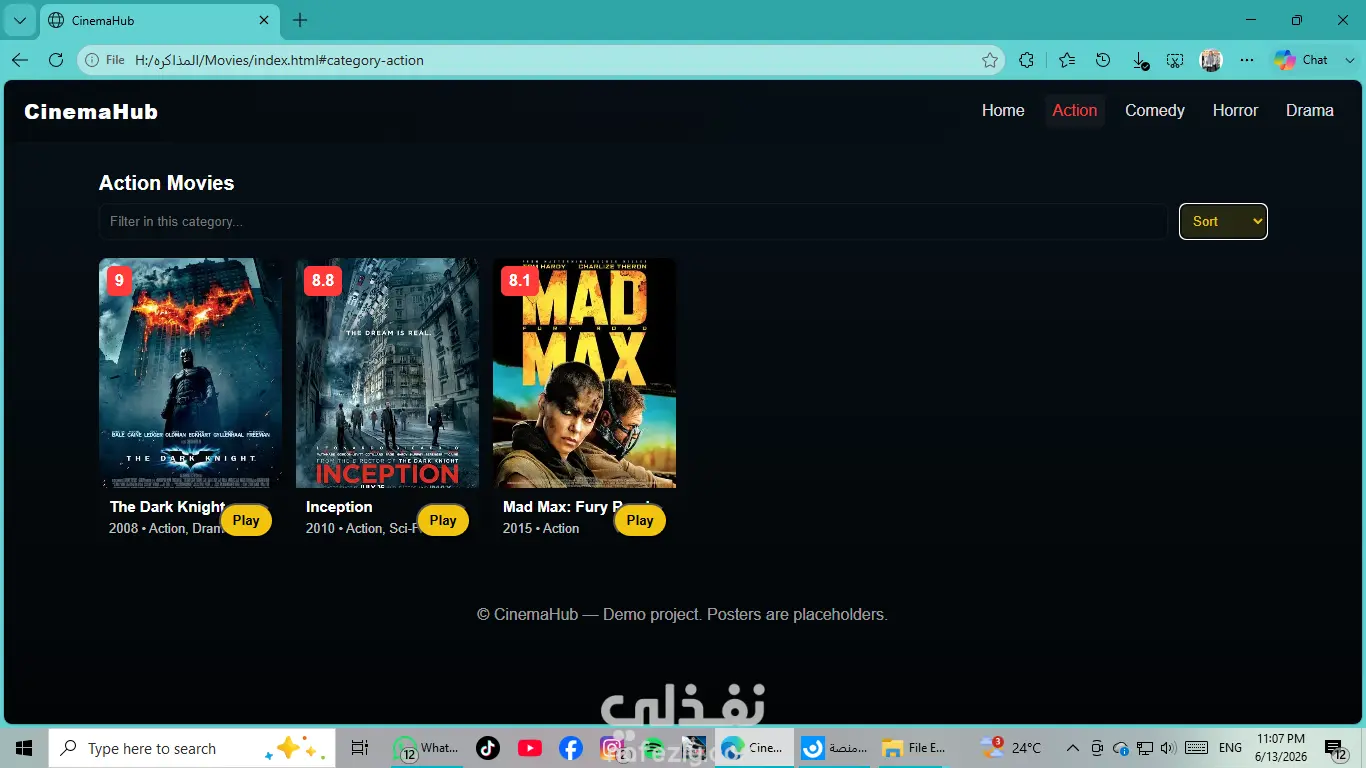Minimize the browser window
Image resolution: width=1366 pixels, height=768 pixels.
[1251, 20]
